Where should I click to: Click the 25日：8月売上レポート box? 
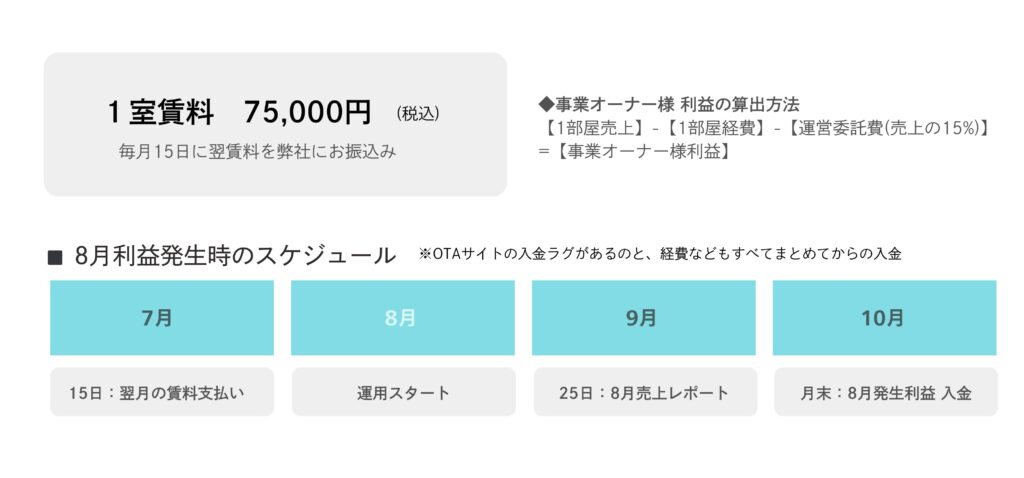coord(643,393)
